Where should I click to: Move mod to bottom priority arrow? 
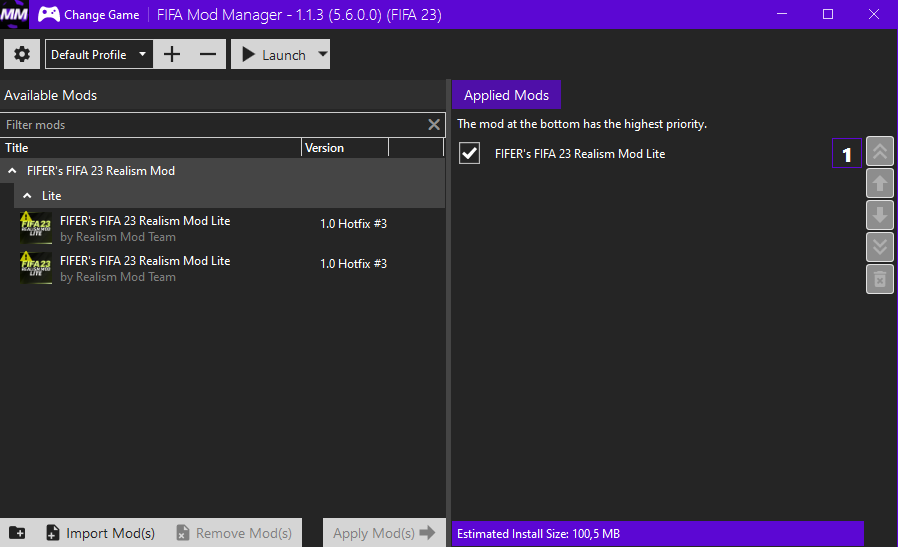point(880,247)
